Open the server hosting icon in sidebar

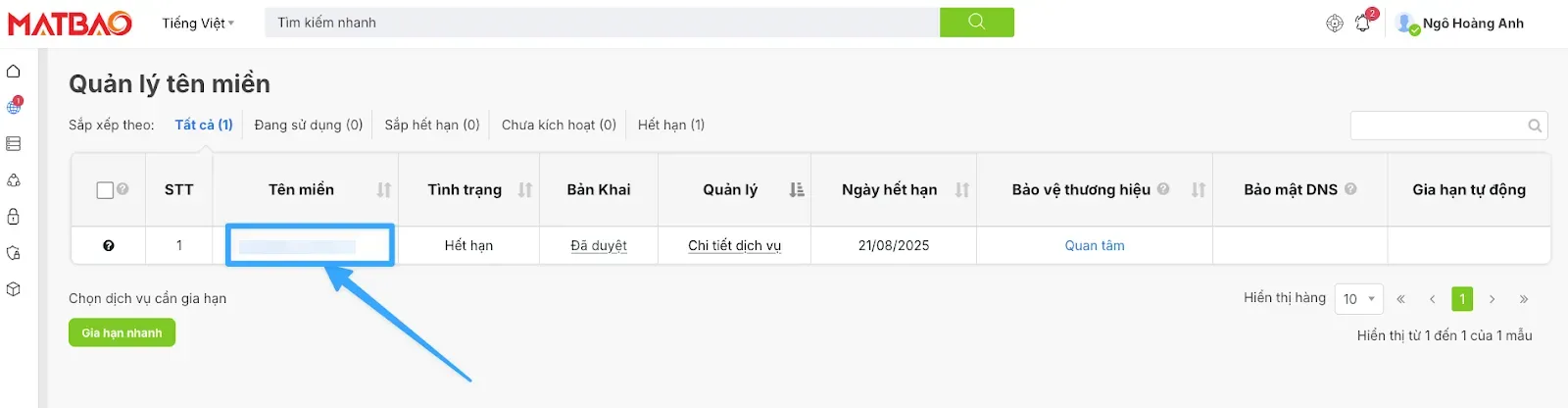(14, 144)
